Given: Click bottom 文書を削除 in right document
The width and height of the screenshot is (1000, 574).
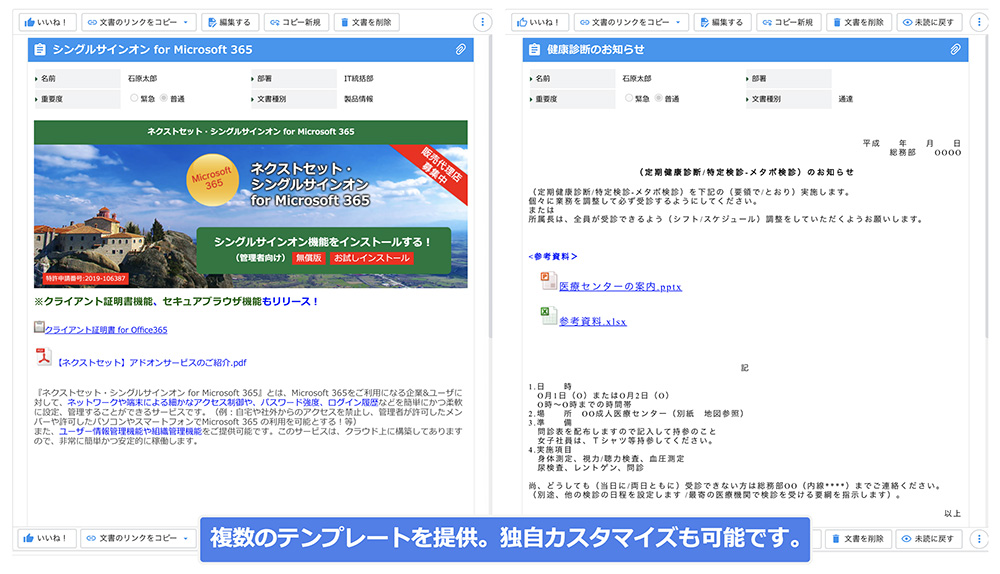Looking at the screenshot, I should (x=858, y=539).
